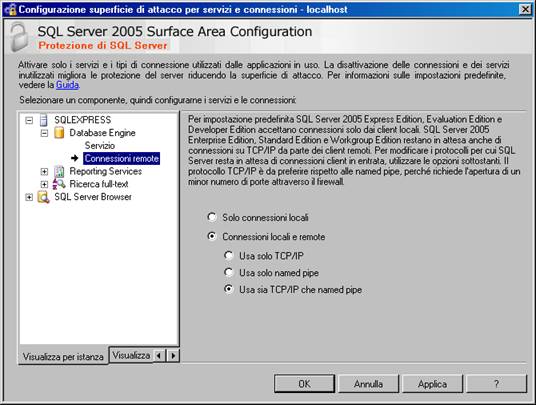Choose Usa solo named pipe option

point(228,272)
